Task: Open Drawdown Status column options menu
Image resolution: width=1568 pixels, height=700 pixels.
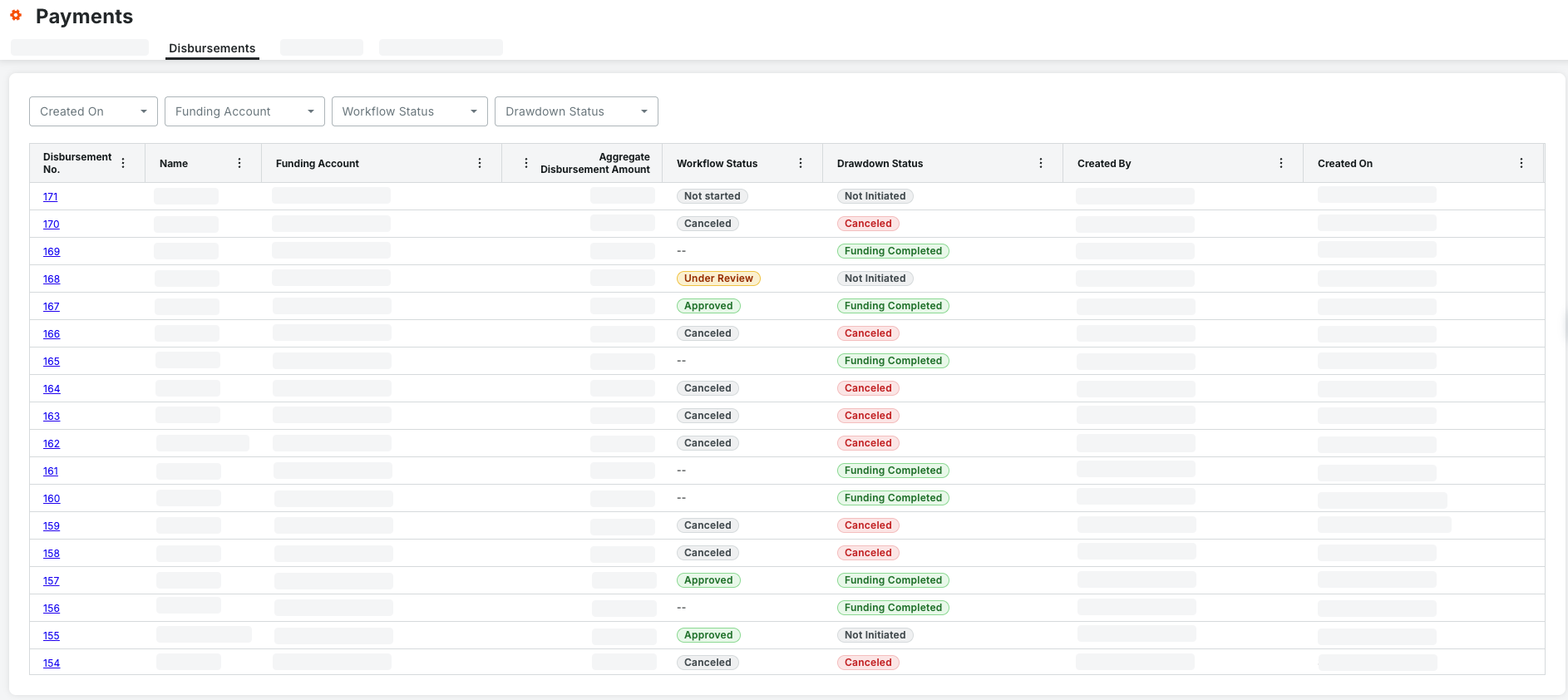Action: (1041, 163)
